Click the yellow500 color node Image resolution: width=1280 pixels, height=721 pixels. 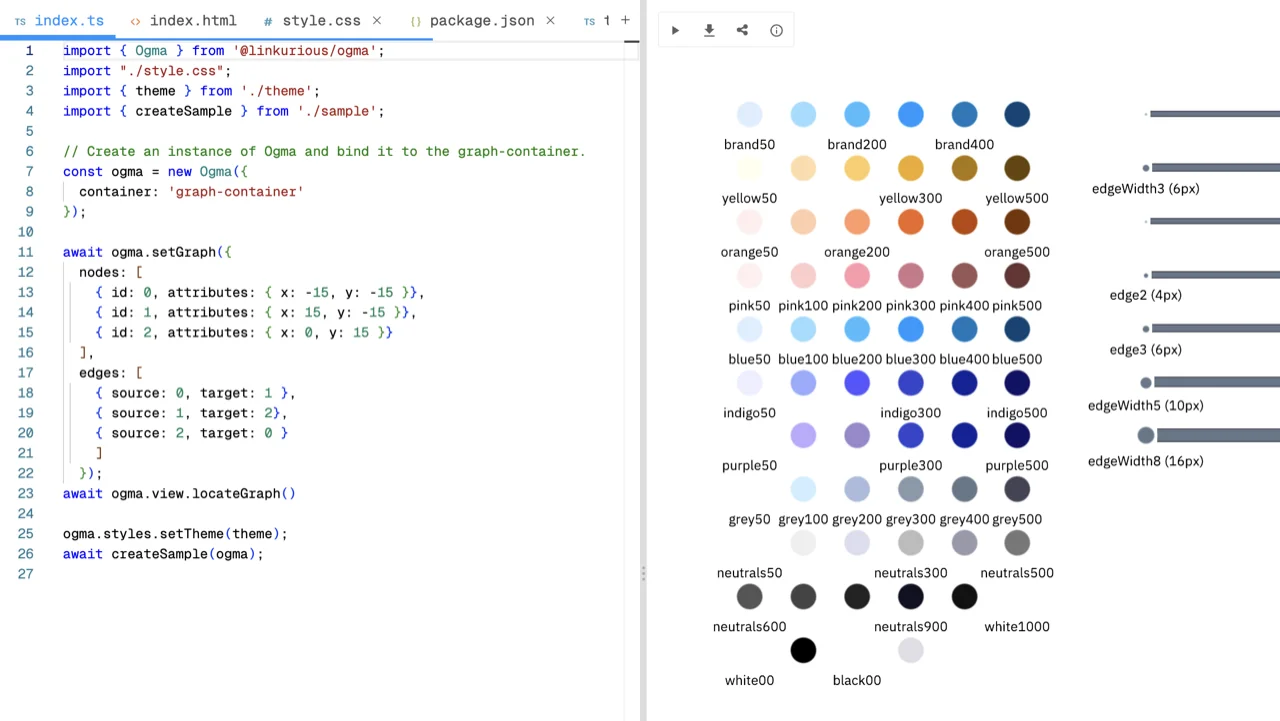point(1017,168)
